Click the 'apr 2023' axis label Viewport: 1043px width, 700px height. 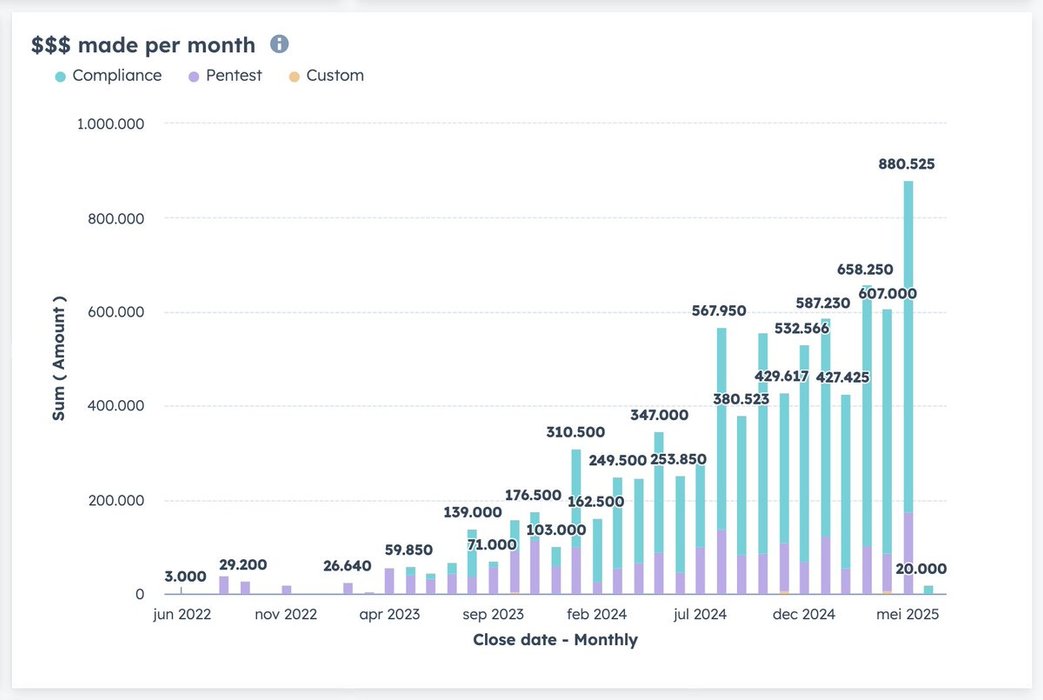[390, 614]
